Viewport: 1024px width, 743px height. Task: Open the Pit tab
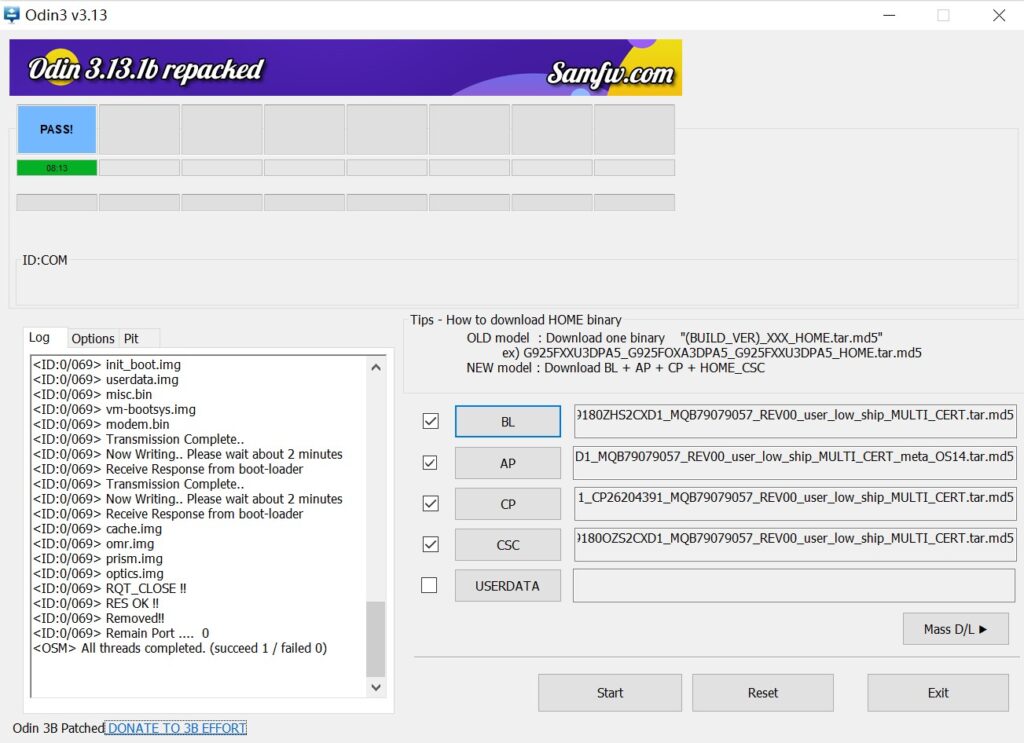click(x=131, y=338)
